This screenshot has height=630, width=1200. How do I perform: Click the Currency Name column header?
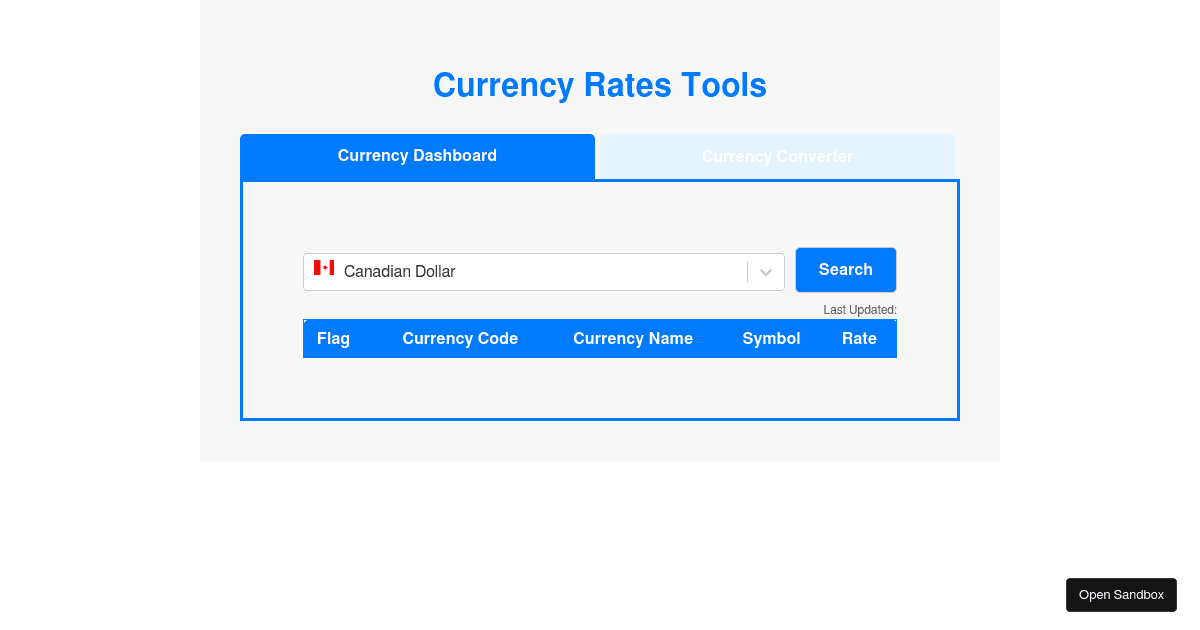point(633,339)
